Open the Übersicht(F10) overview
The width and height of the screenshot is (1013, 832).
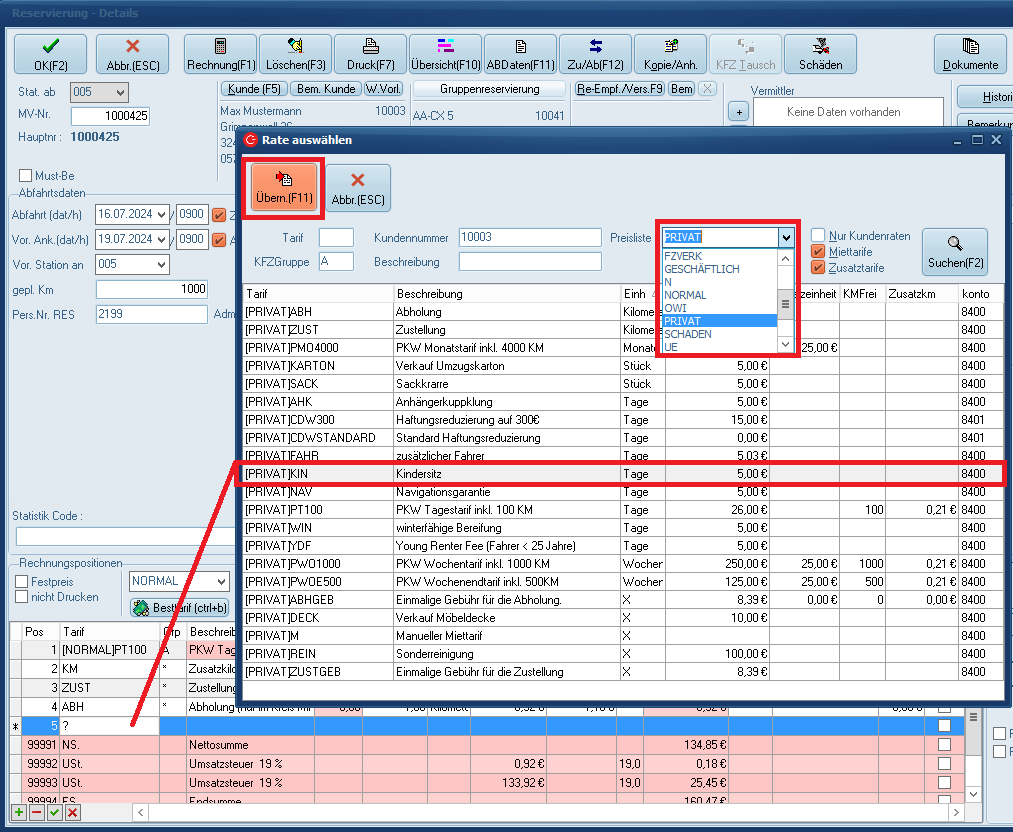(446, 54)
